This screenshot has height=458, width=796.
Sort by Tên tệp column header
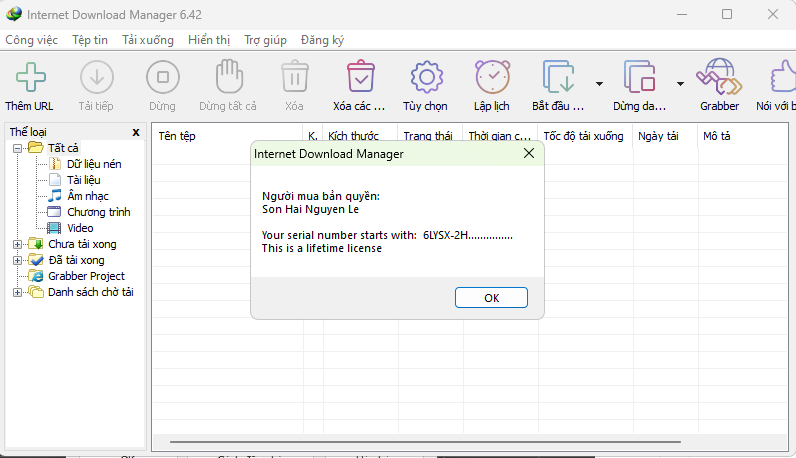coord(227,136)
